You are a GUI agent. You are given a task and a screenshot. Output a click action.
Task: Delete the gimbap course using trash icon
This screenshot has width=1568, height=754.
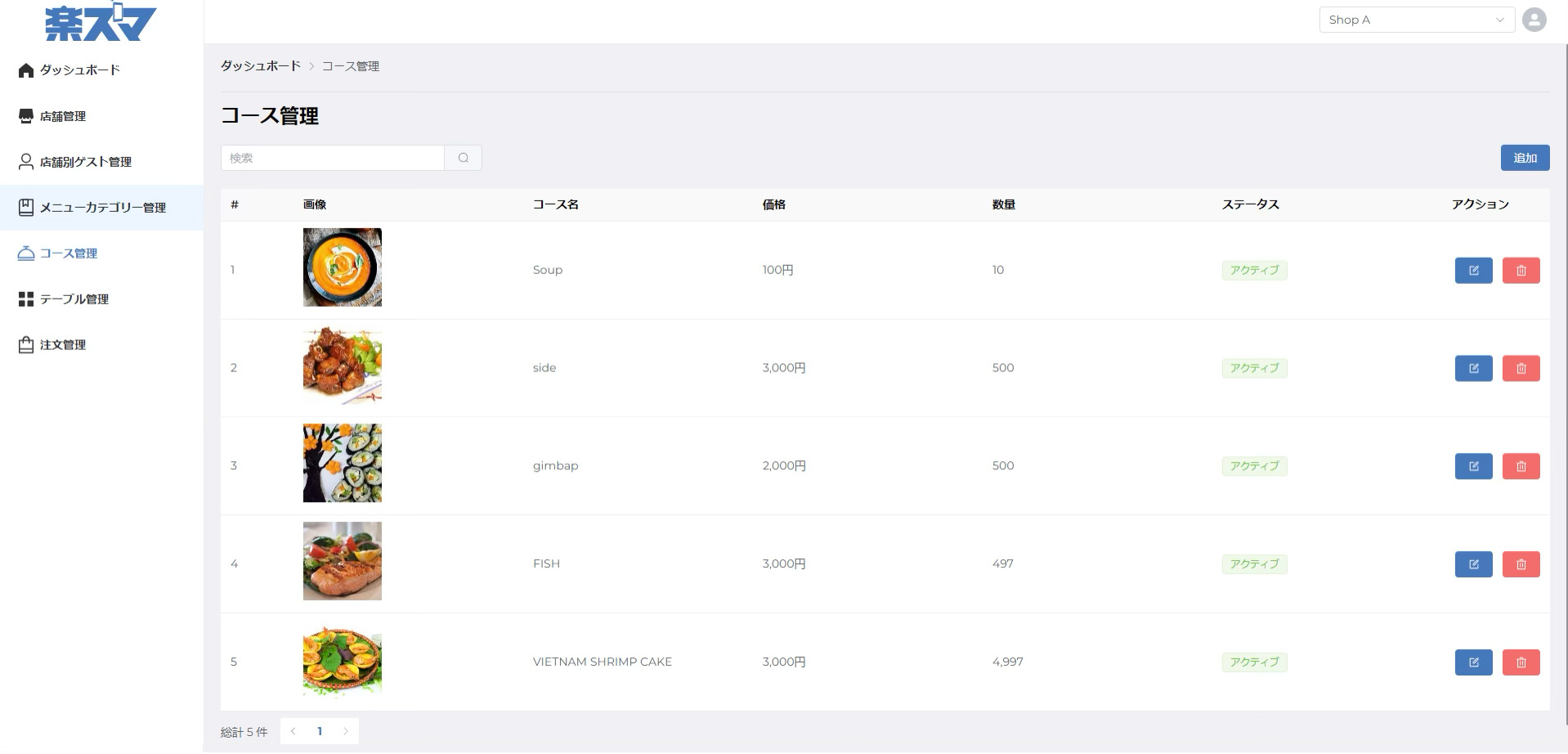(1521, 466)
